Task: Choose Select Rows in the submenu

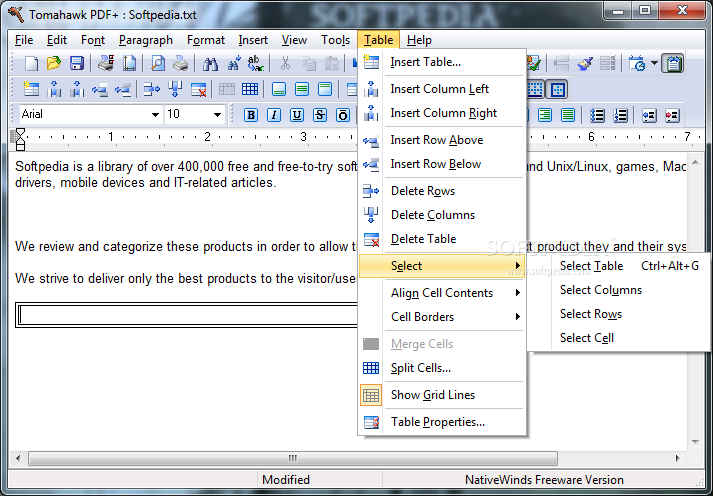Action: tap(618, 314)
